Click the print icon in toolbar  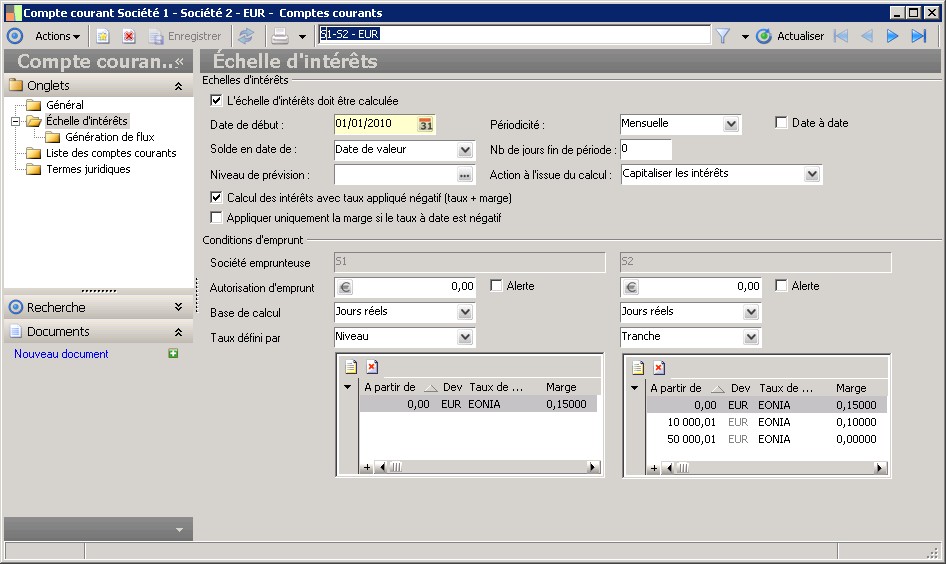pyautogui.click(x=281, y=36)
